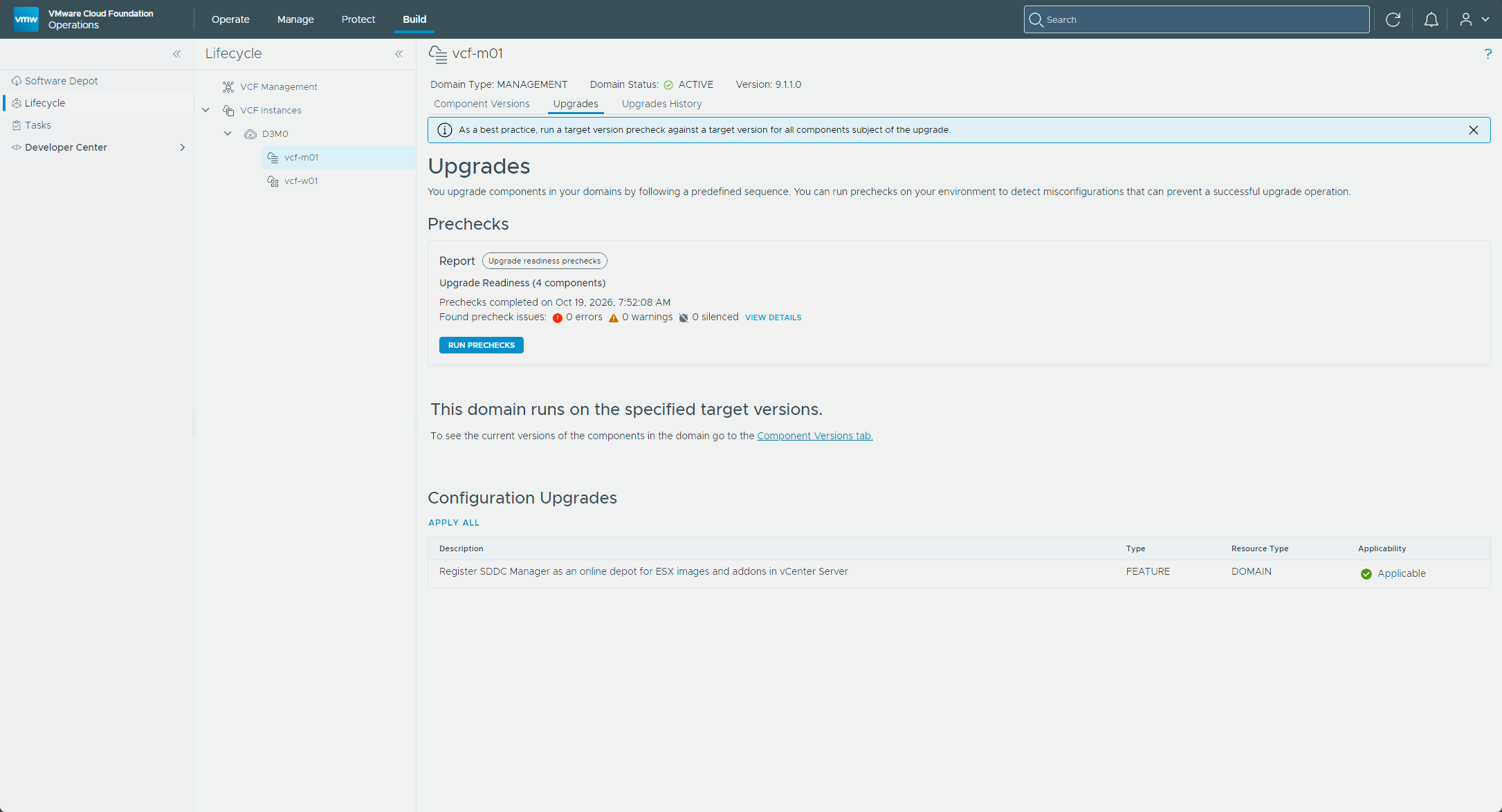This screenshot has width=1502, height=812.
Task: Click the Tasks clipboard icon
Action: (x=17, y=125)
